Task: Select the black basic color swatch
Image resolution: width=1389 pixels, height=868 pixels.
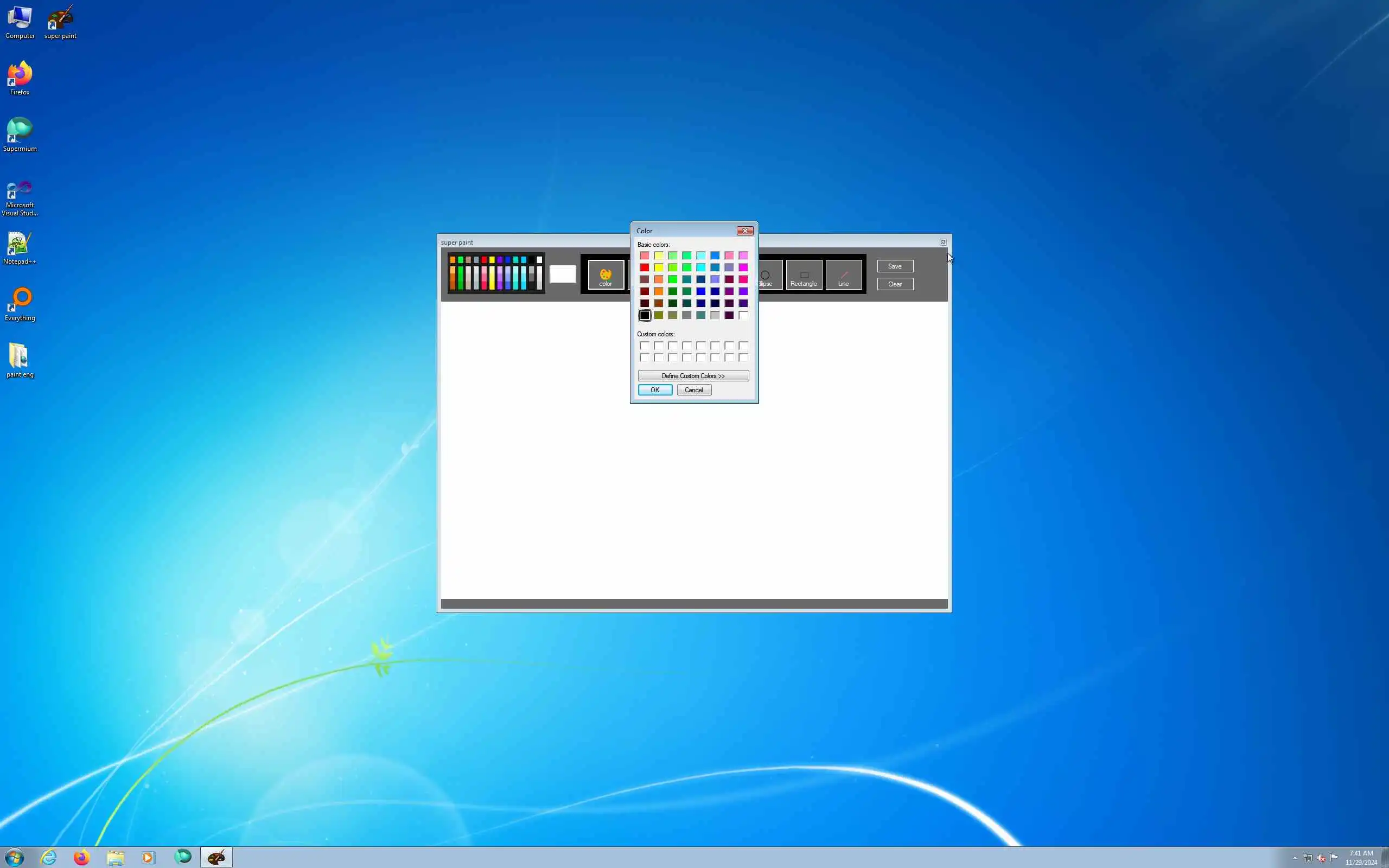Action: pyautogui.click(x=645, y=315)
